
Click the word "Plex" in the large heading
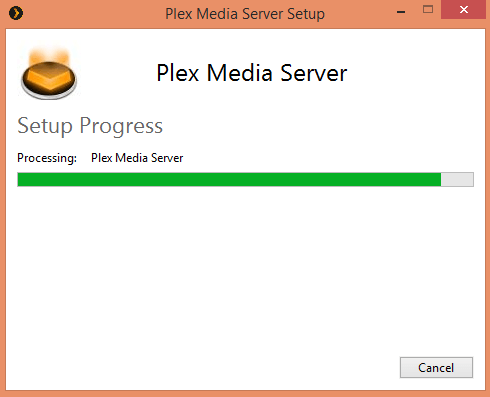[178, 73]
